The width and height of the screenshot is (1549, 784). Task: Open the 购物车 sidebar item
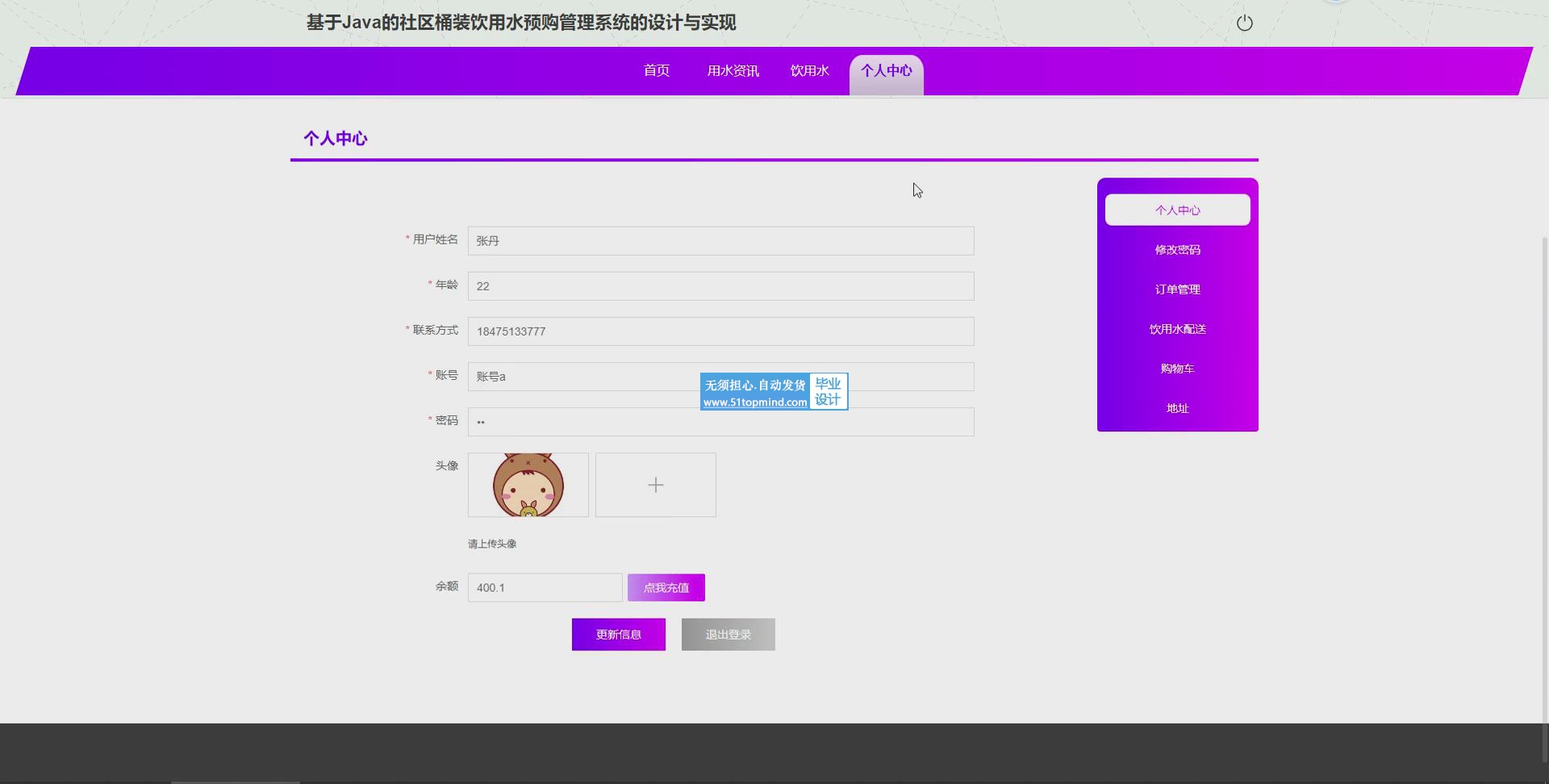click(x=1177, y=369)
